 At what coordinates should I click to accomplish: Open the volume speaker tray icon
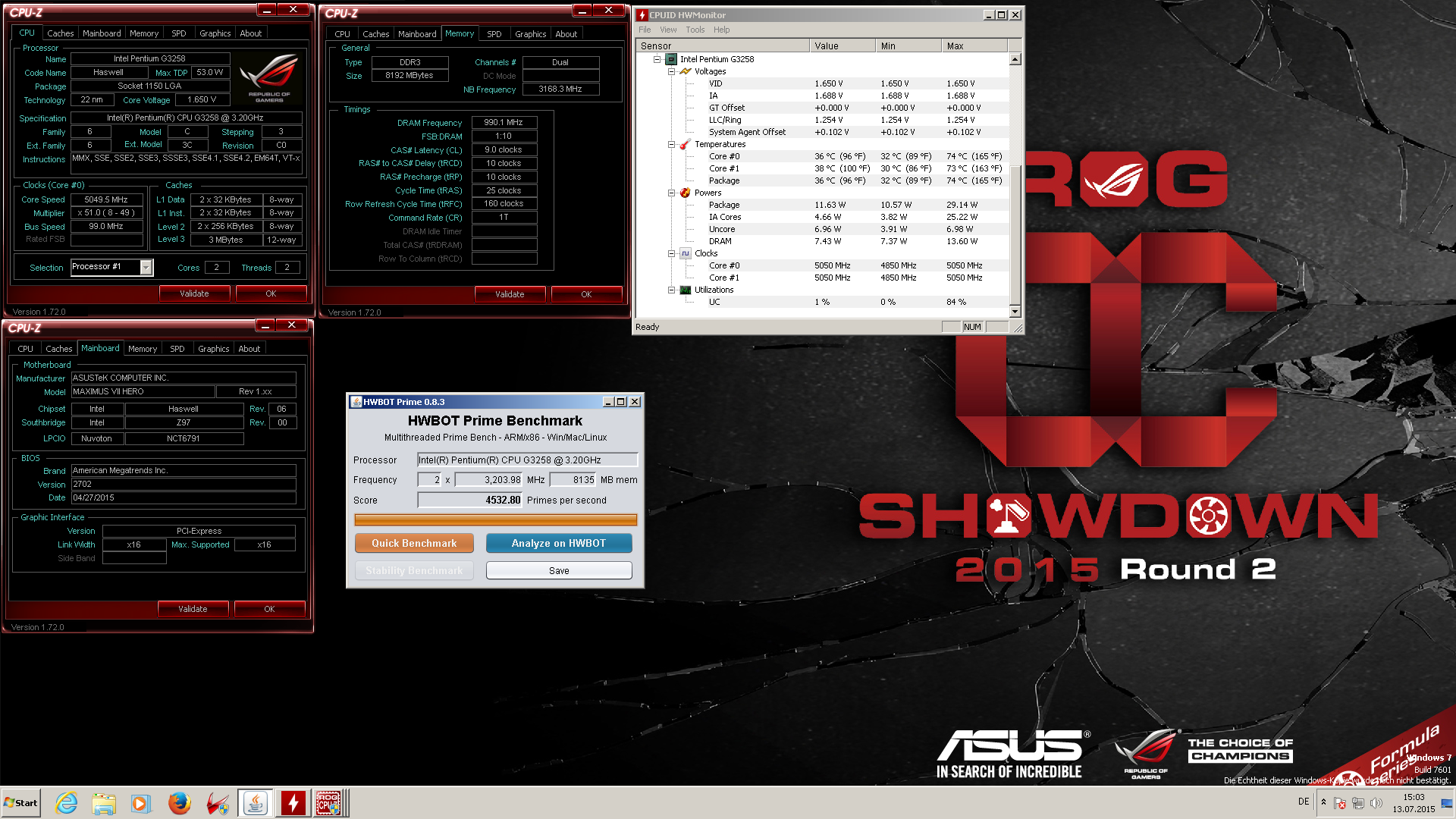click(1376, 803)
